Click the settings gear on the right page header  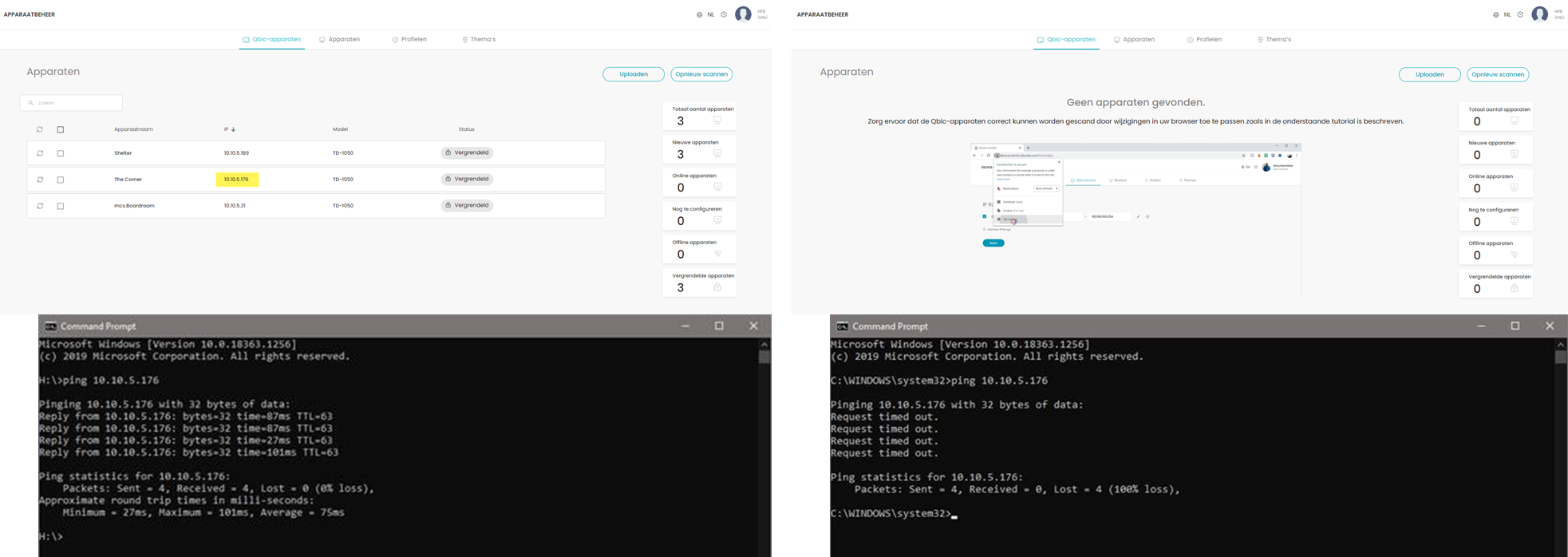click(x=1520, y=14)
